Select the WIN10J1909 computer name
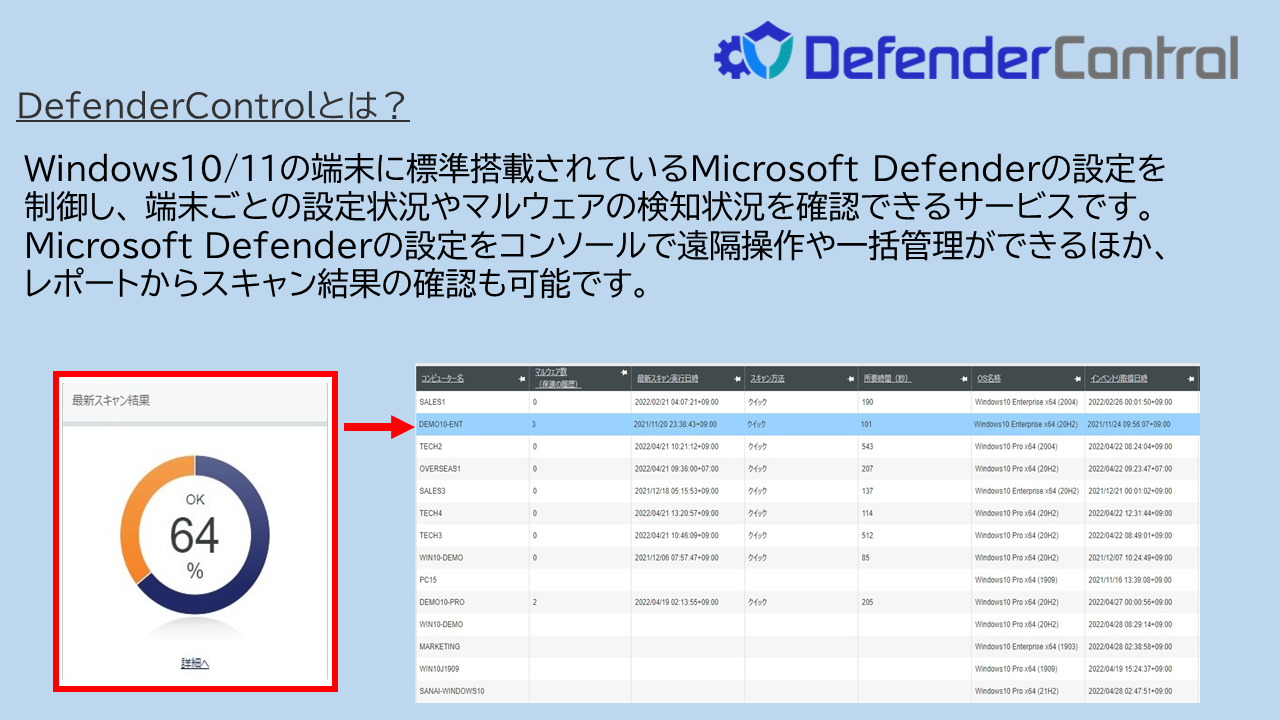 (x=440, y=669)
